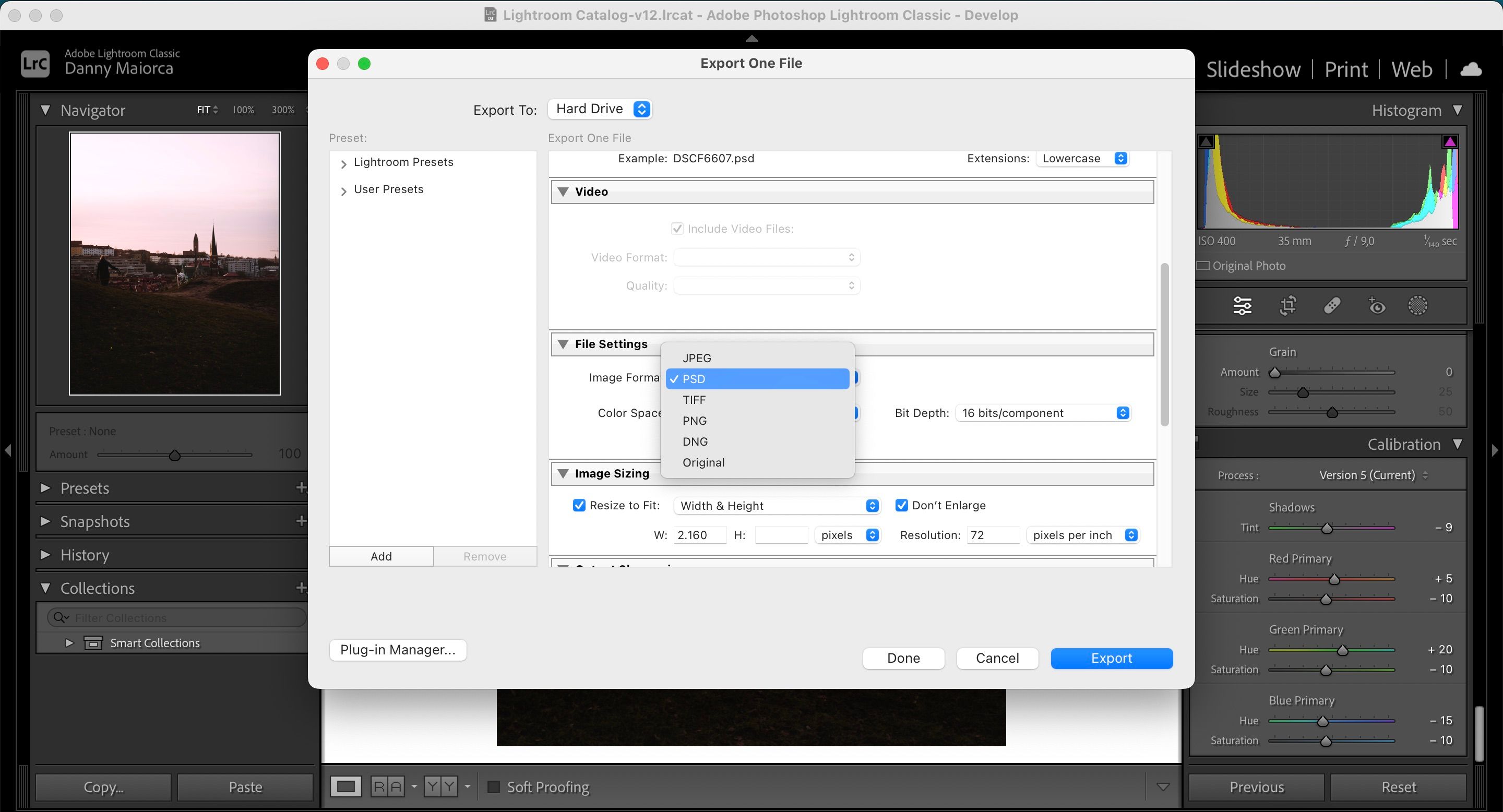Expand the Lightroom Presets tree item
Screen dimensions: 1503x812
coord(344,163)
